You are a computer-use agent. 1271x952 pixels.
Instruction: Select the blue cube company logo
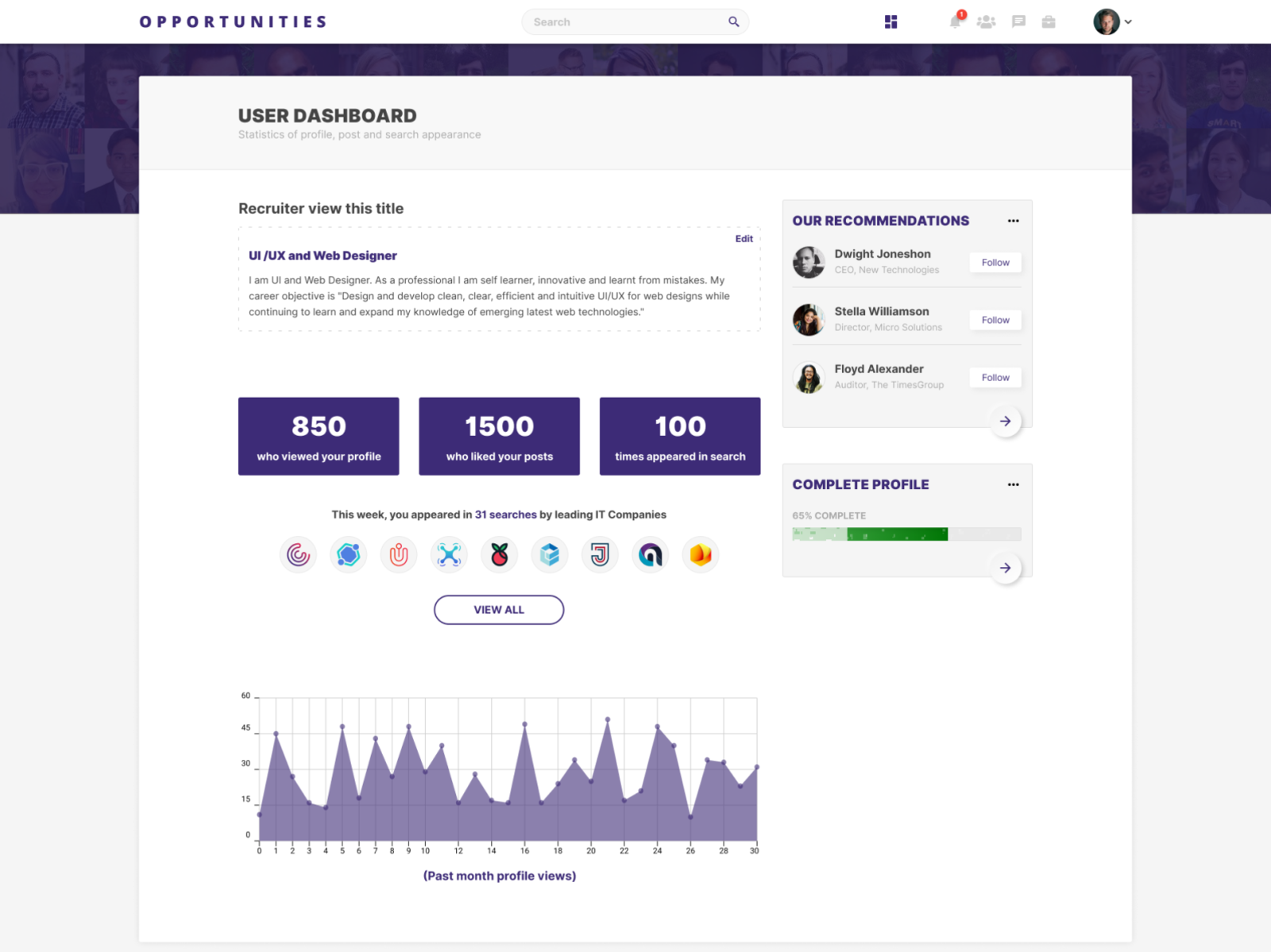tap(550, 554)
